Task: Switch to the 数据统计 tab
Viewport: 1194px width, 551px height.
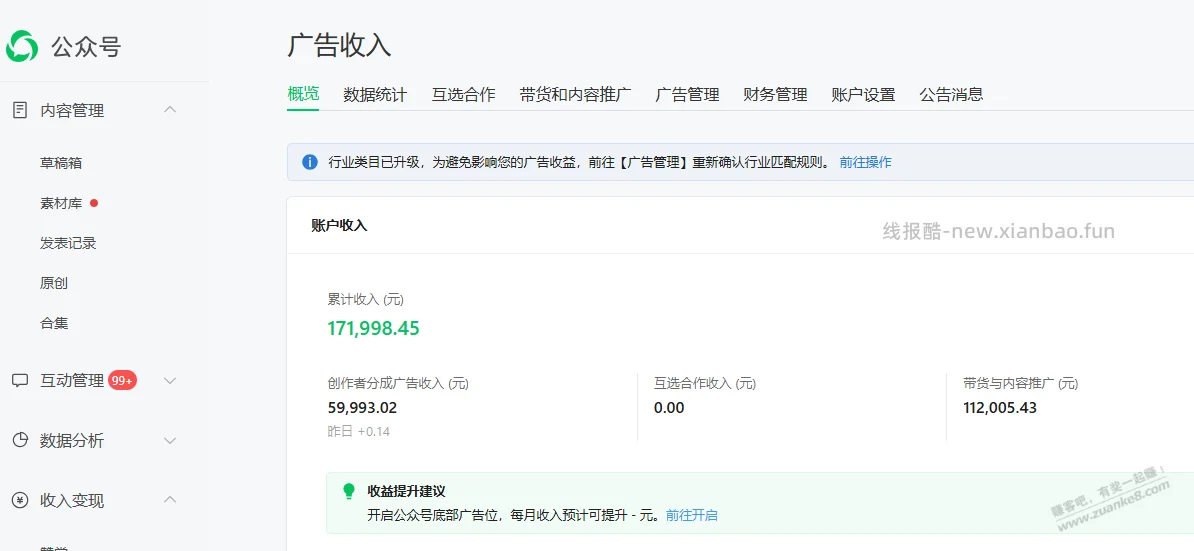Action: point(375,94)
